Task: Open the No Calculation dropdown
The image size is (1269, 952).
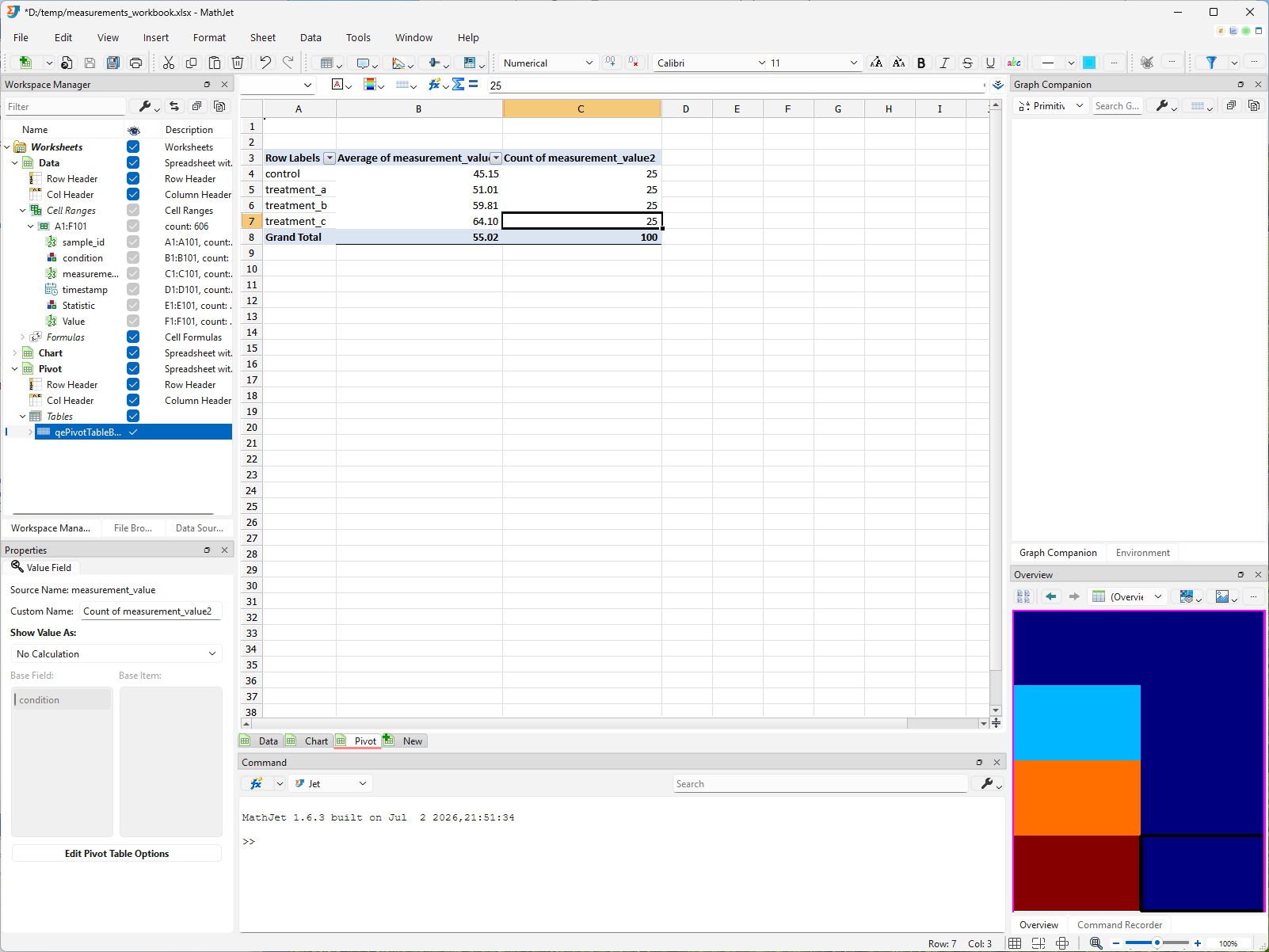Action: point(116,653)
